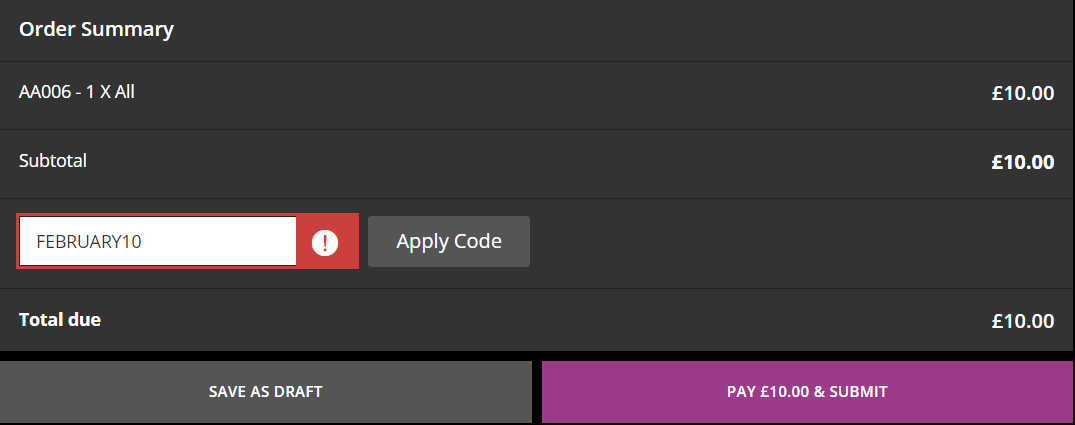Click the purple submit payment button

point(807,392)
